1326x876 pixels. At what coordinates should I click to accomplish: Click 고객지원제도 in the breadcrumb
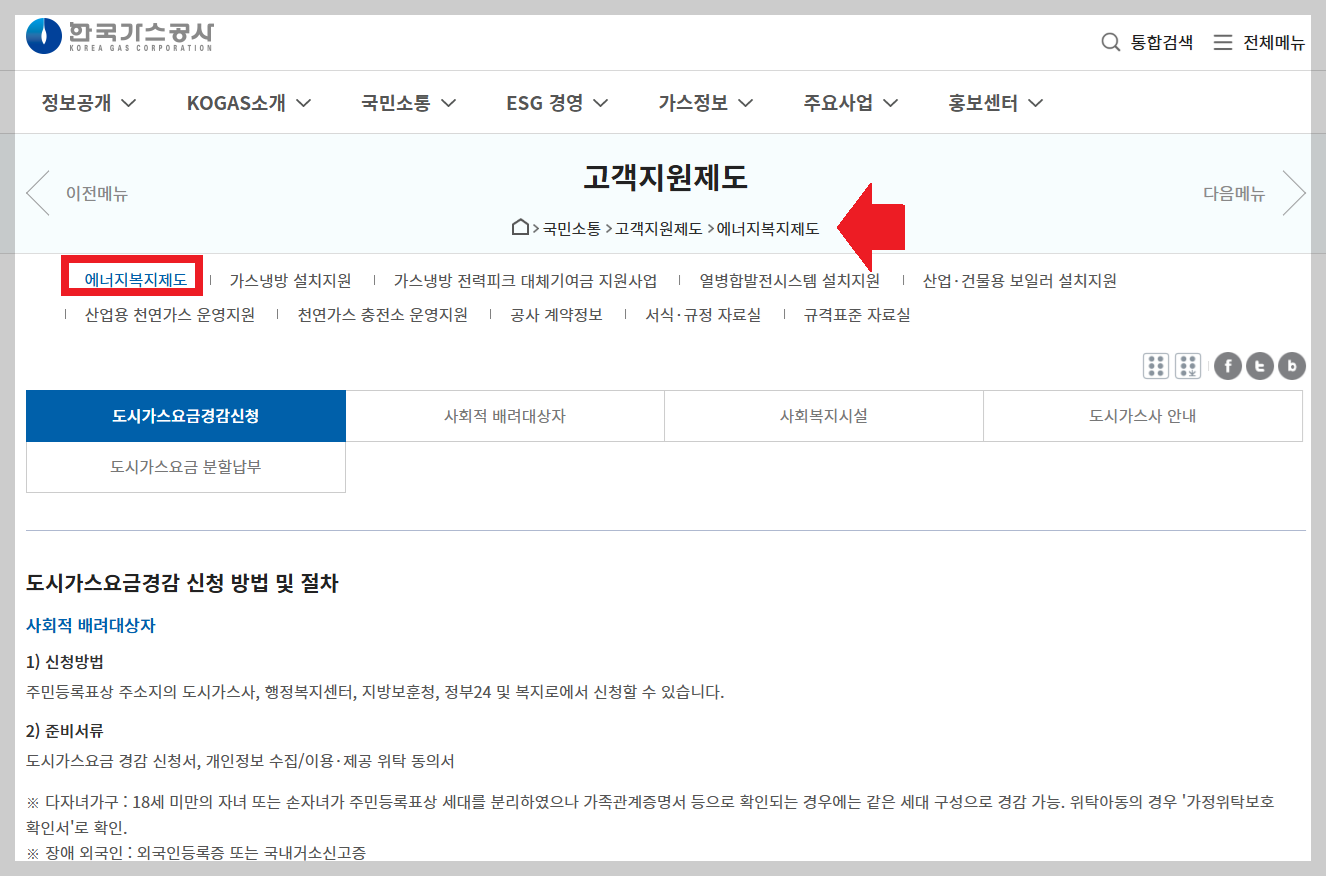click(659, 227)
